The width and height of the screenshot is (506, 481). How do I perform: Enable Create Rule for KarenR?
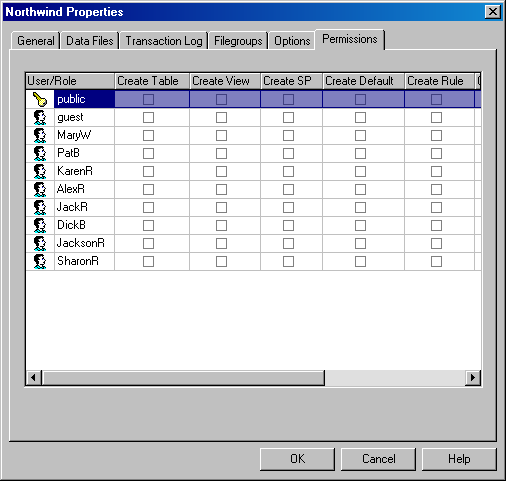[x=436, y=171]
